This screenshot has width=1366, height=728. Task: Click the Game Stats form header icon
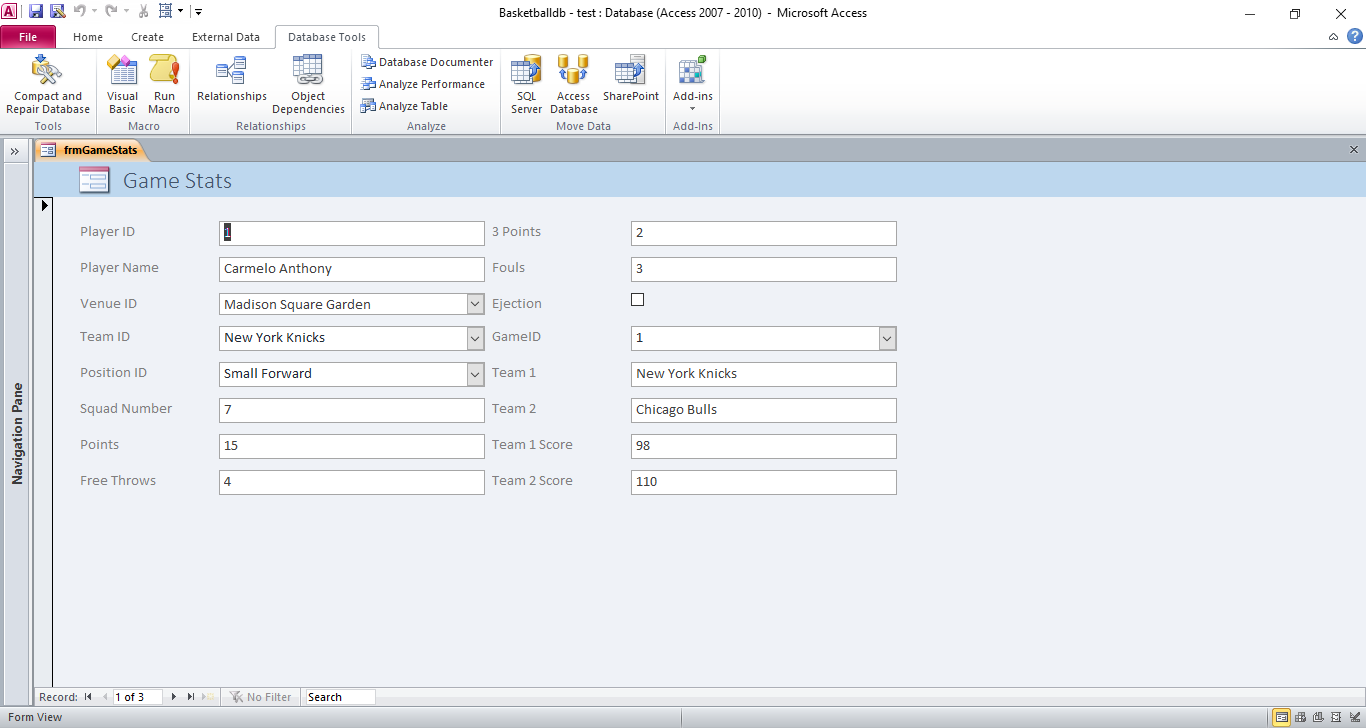click(94, 180)
